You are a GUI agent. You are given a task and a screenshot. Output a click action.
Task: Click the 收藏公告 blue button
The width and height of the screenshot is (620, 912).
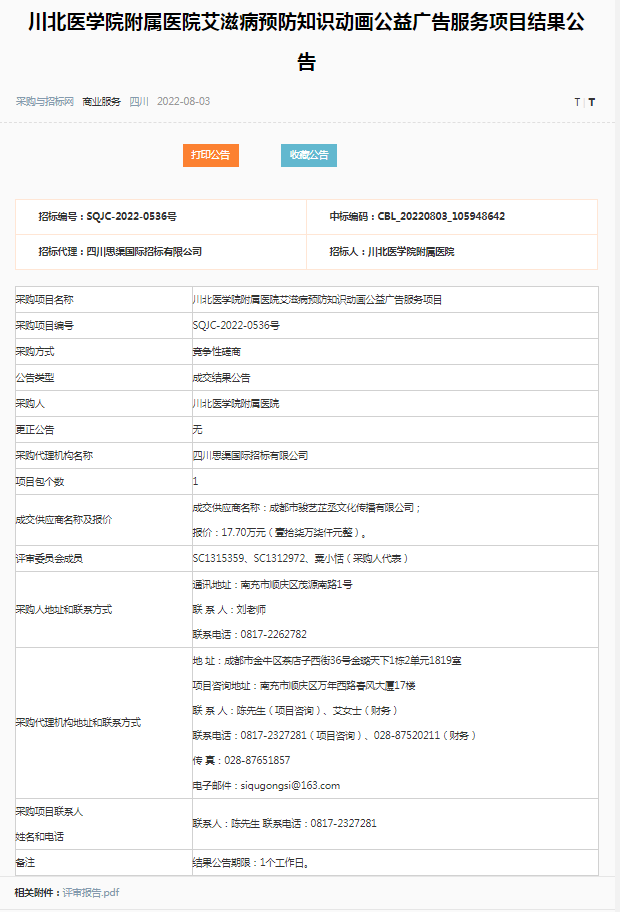(309, 155)
